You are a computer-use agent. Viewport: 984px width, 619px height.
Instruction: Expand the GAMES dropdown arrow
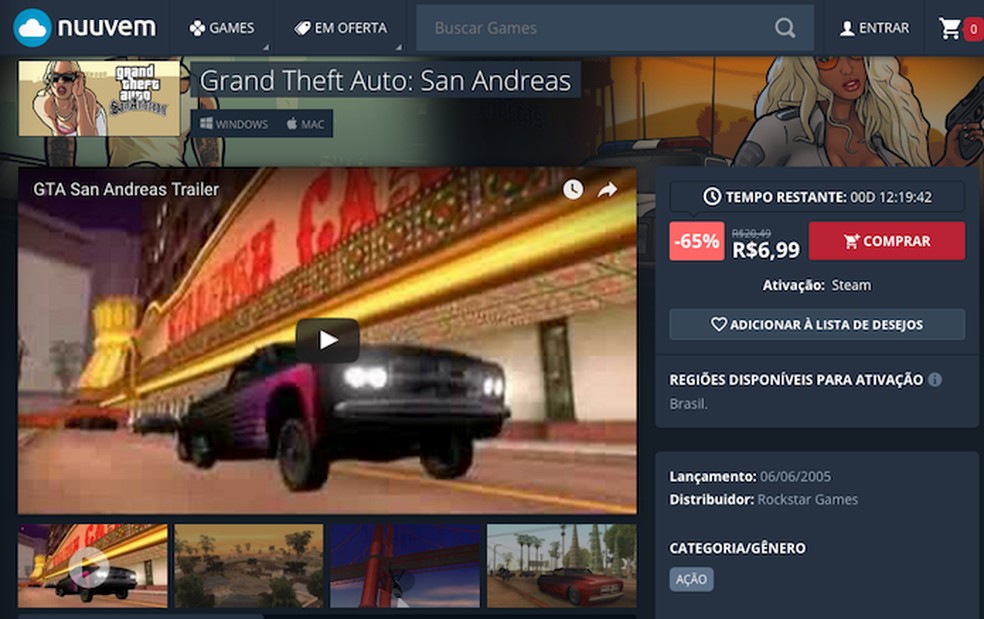tap(265, 47)
